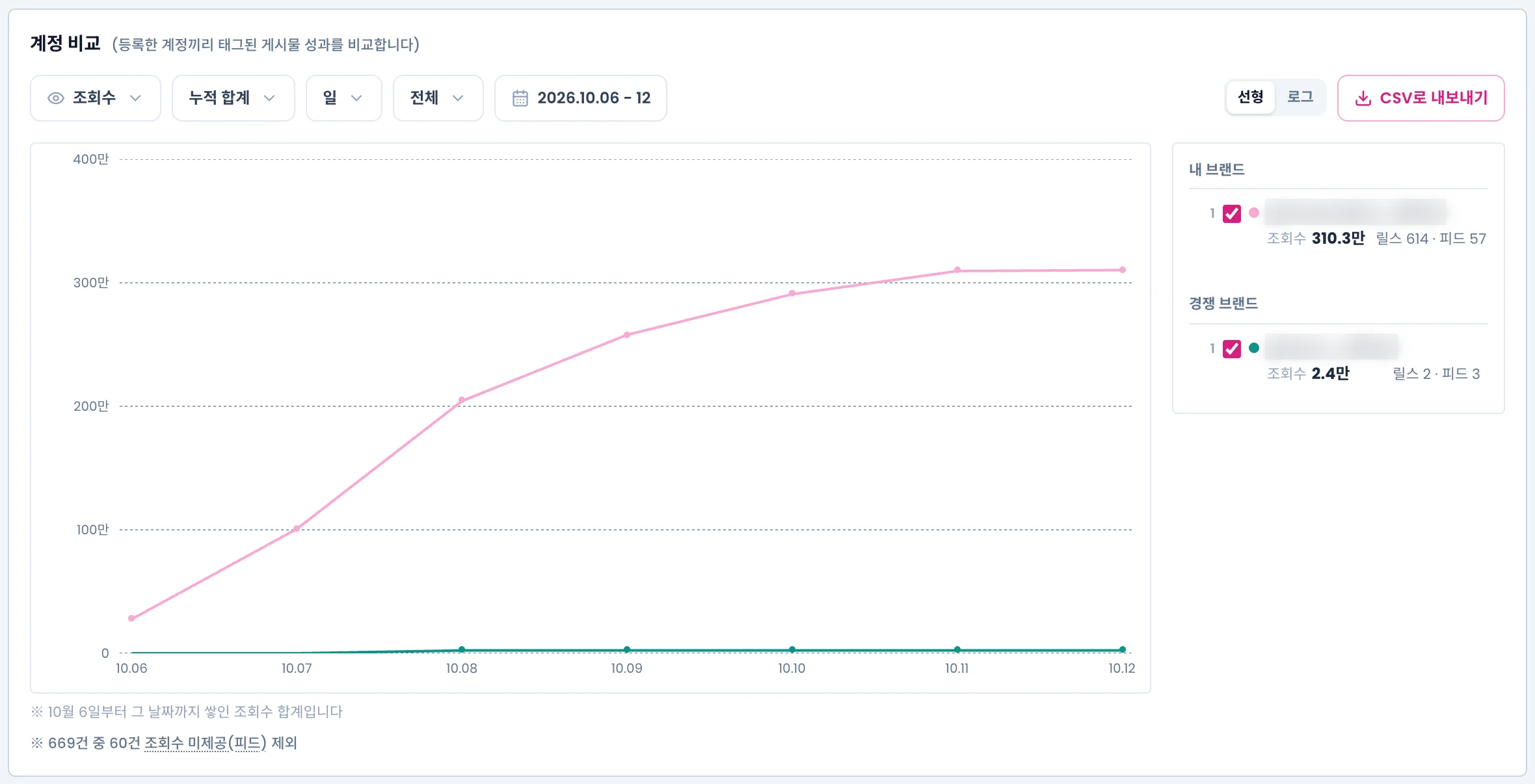Click the 릴스 614 · 피드 57 text
The height and width of the screenshot is (784, 1535).
coord(1431,239)
